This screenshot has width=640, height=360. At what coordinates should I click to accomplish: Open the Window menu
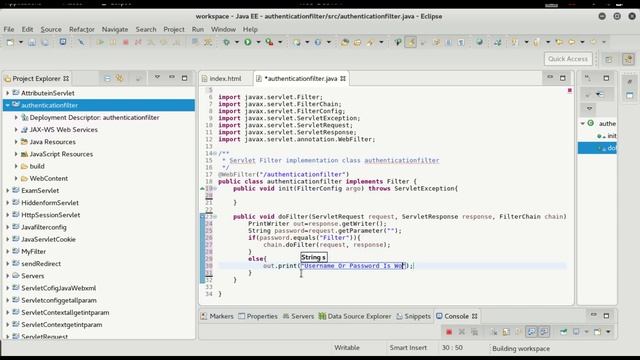(223, 29)
